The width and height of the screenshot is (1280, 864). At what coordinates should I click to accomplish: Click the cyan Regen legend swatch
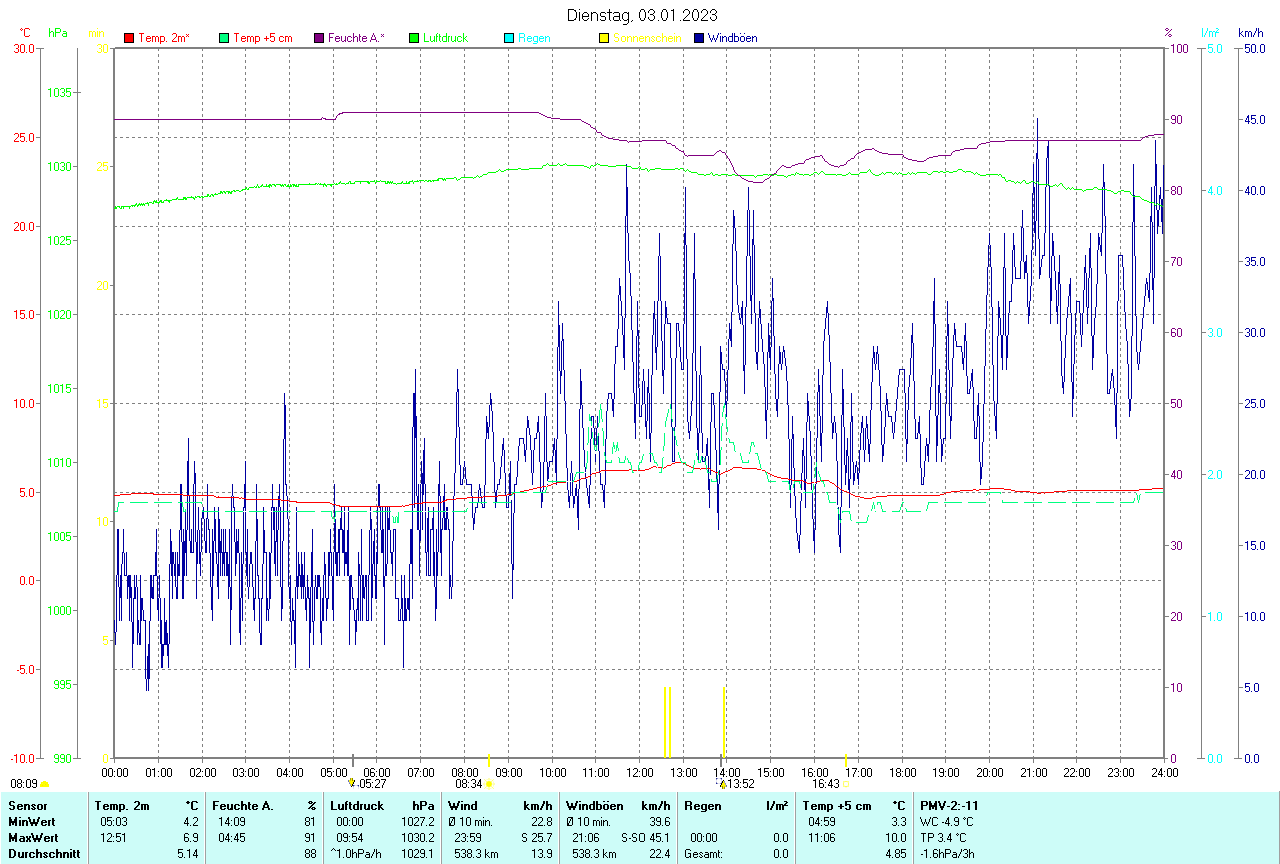pyautogui.click(x=509, y=38)
